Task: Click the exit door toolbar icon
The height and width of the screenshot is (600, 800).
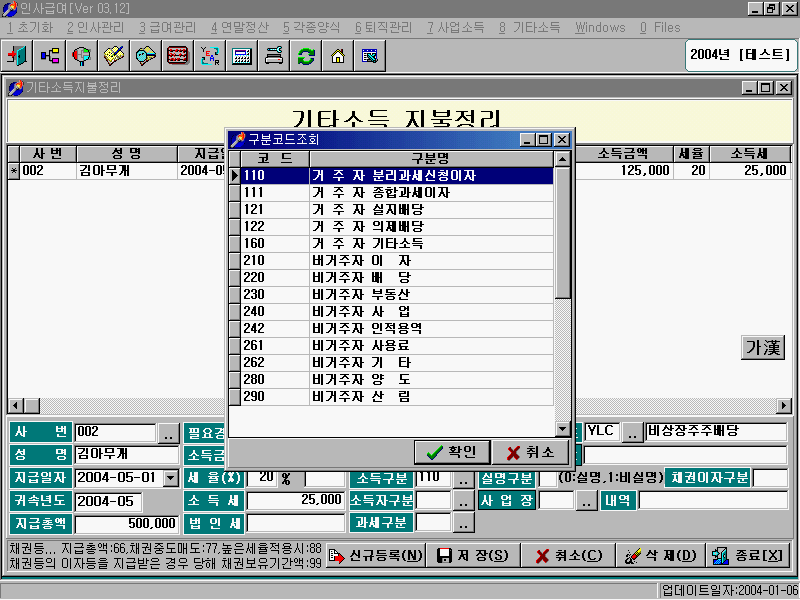Action: point(18,55)
